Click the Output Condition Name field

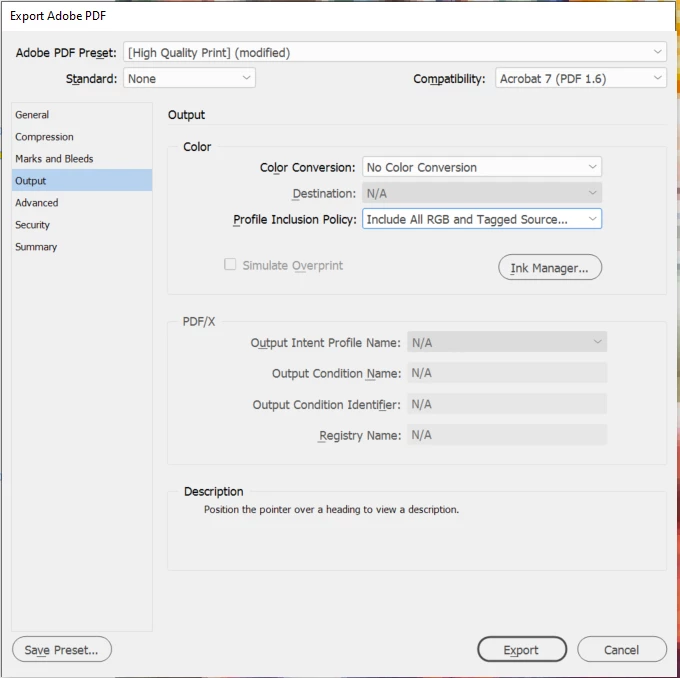(x=507, y=373)
